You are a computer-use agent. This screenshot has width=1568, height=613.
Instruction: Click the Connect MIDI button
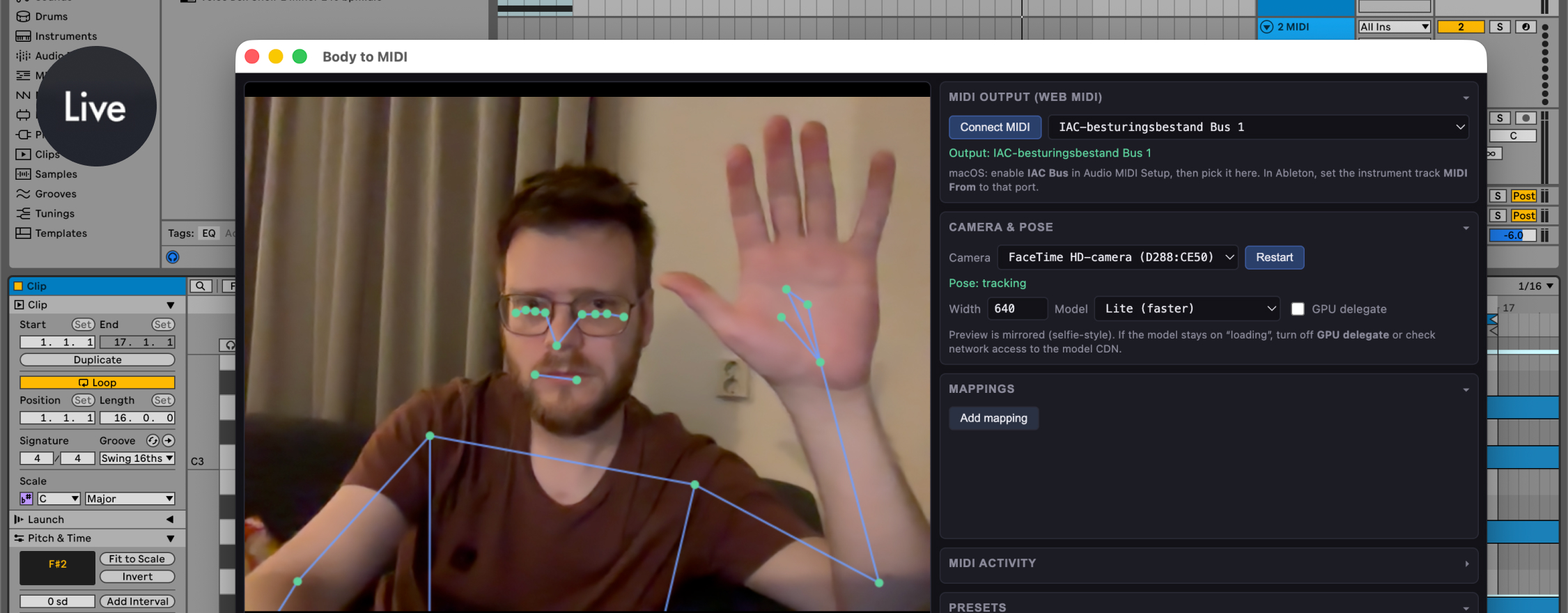pyautogui.click(x=995, y=127)
